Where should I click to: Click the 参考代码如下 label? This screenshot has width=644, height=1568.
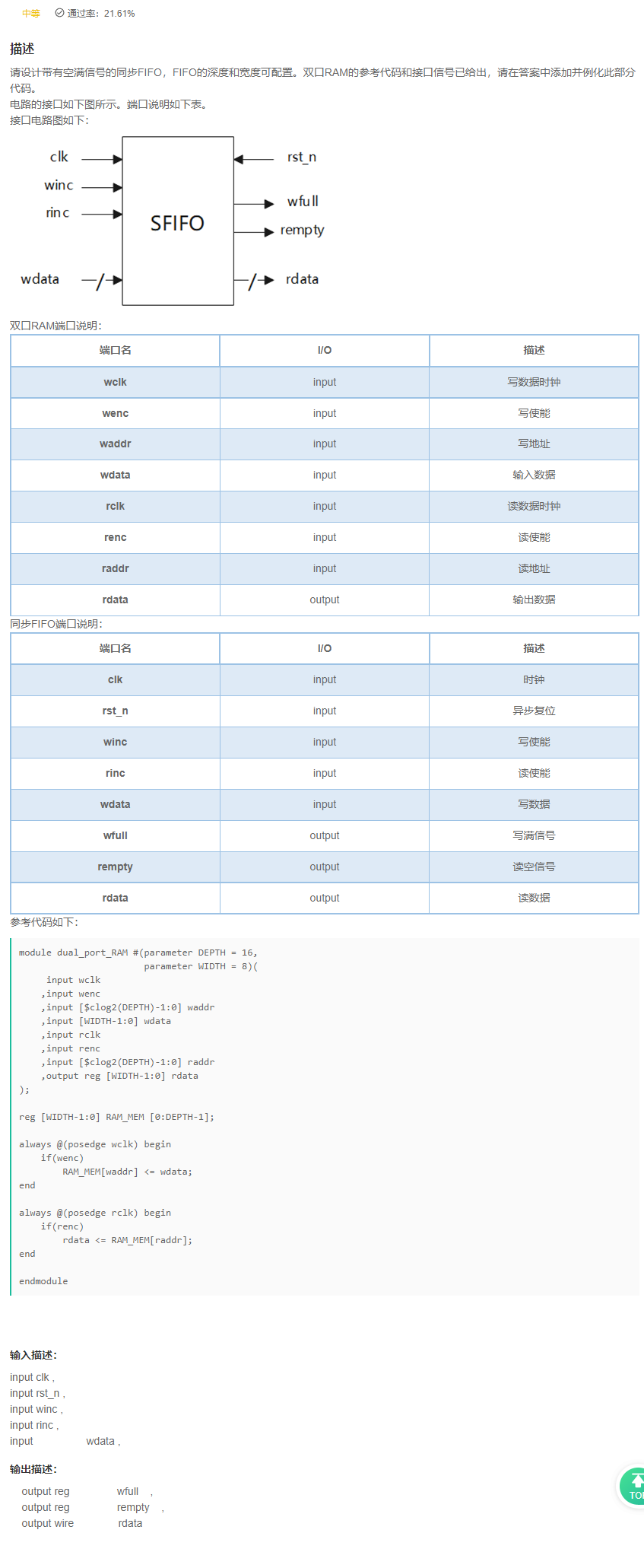click(44, 922)
